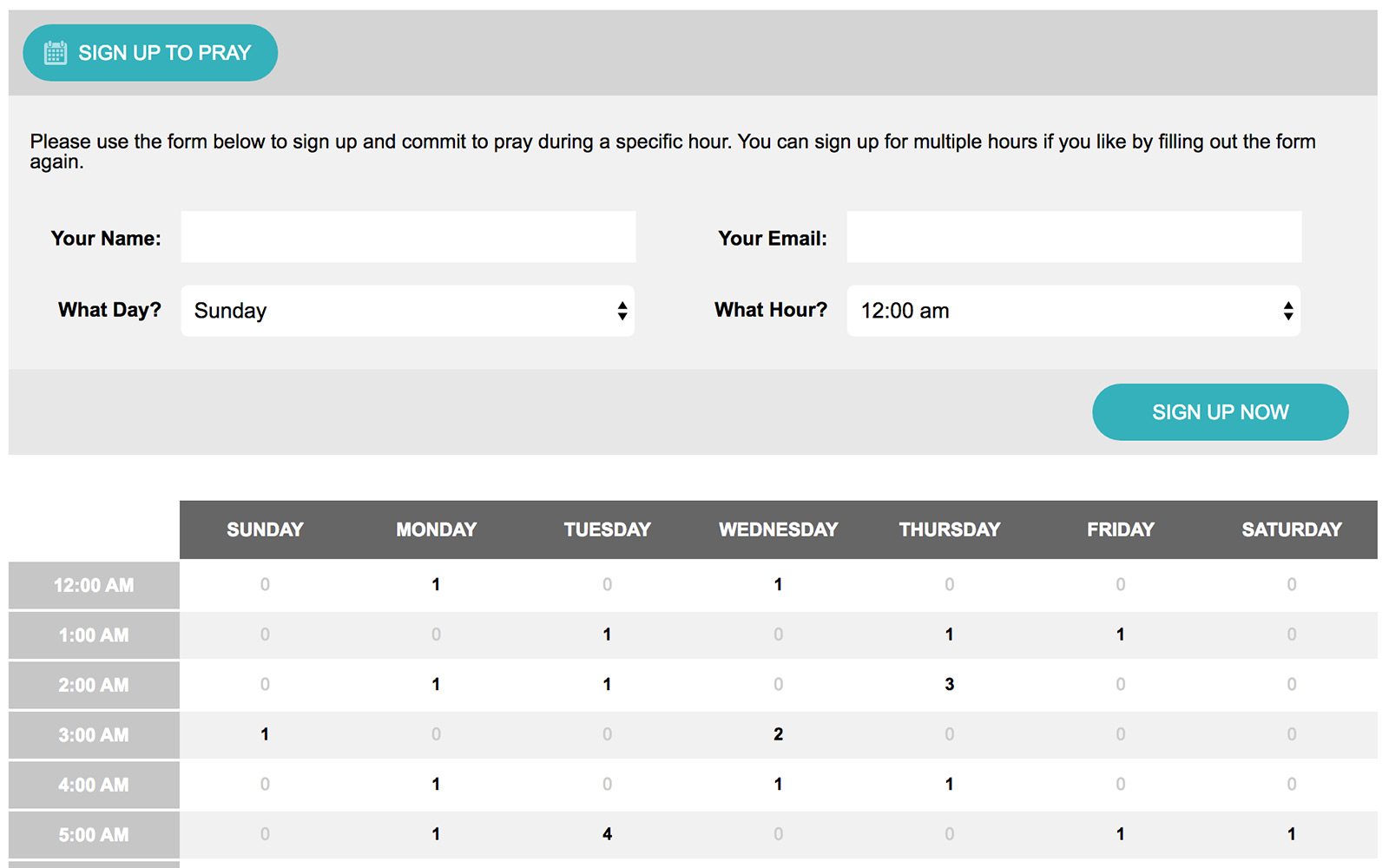The image size is (1389, 868).
Task: Click the Sunday 5:00 AM count of 0
Action: coord(265,834)
